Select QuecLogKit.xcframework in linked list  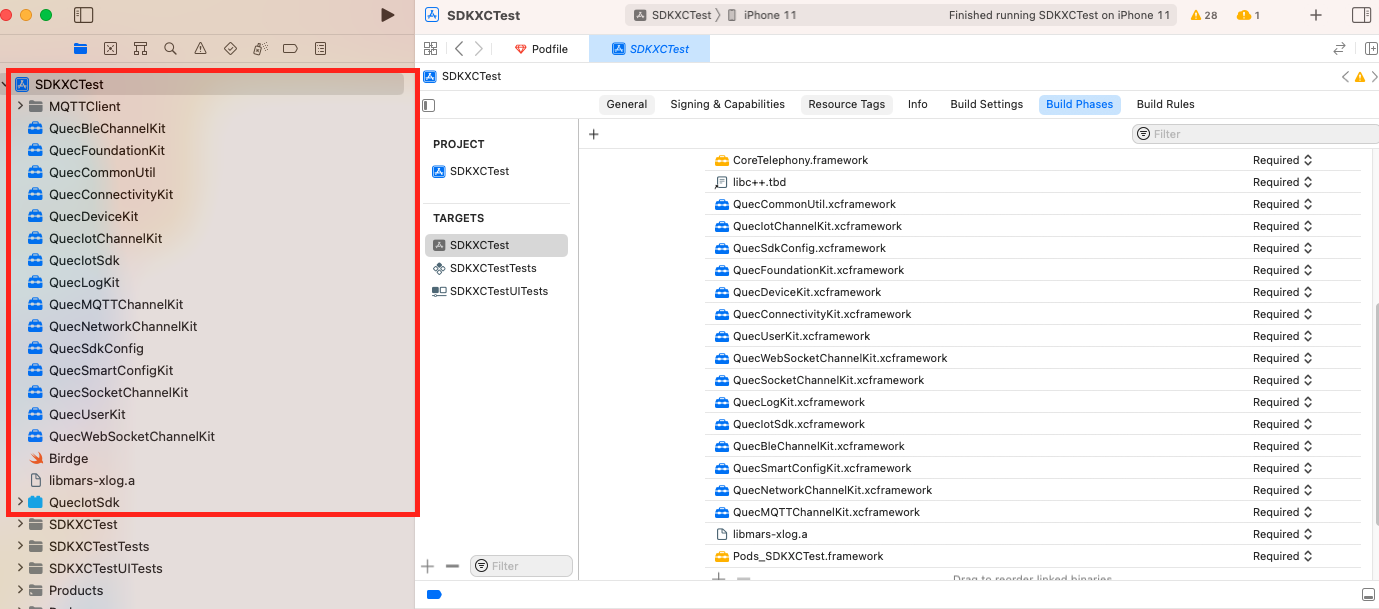click(790, 402)
